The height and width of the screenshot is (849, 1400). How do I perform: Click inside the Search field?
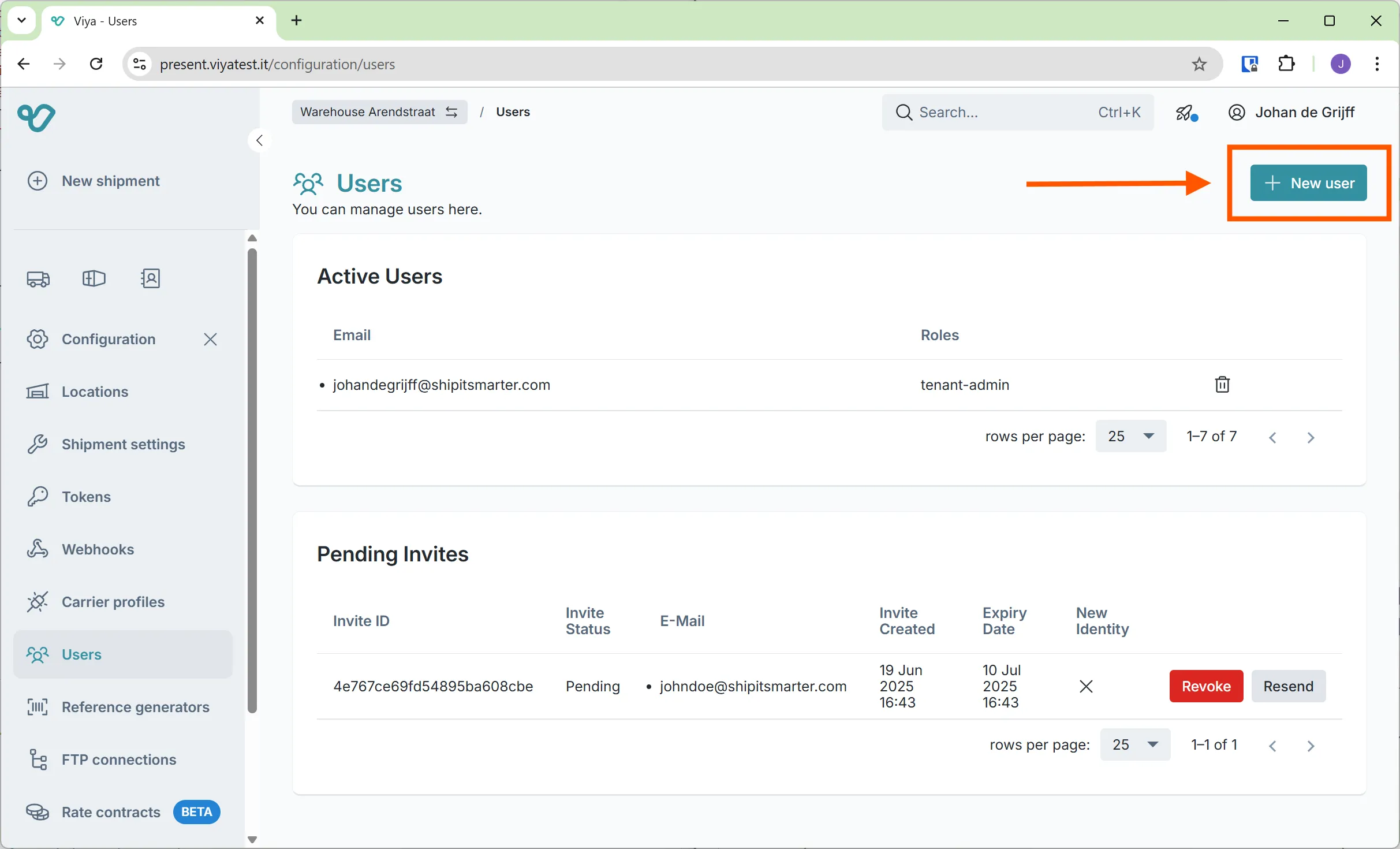(981, 111)
